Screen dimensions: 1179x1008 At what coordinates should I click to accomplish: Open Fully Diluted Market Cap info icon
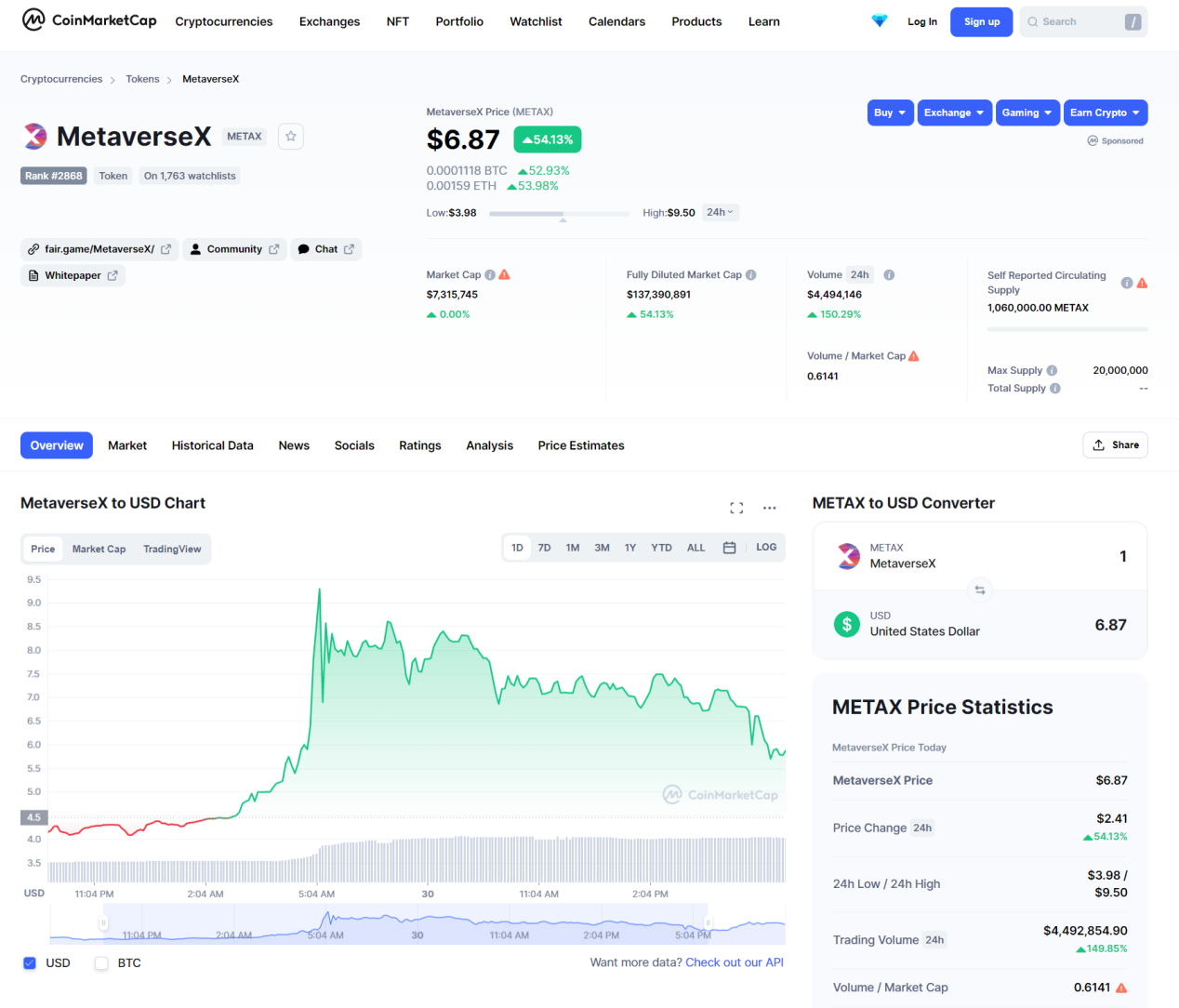point(751,275)
